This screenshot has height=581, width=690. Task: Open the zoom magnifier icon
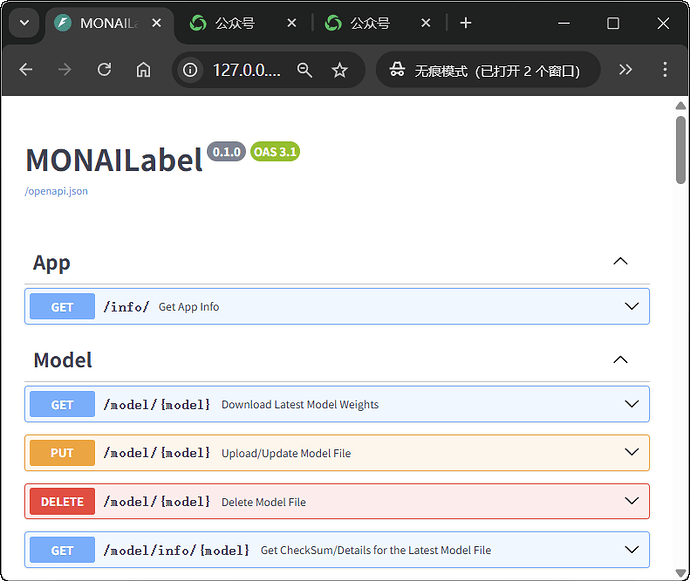coord(305,70)
